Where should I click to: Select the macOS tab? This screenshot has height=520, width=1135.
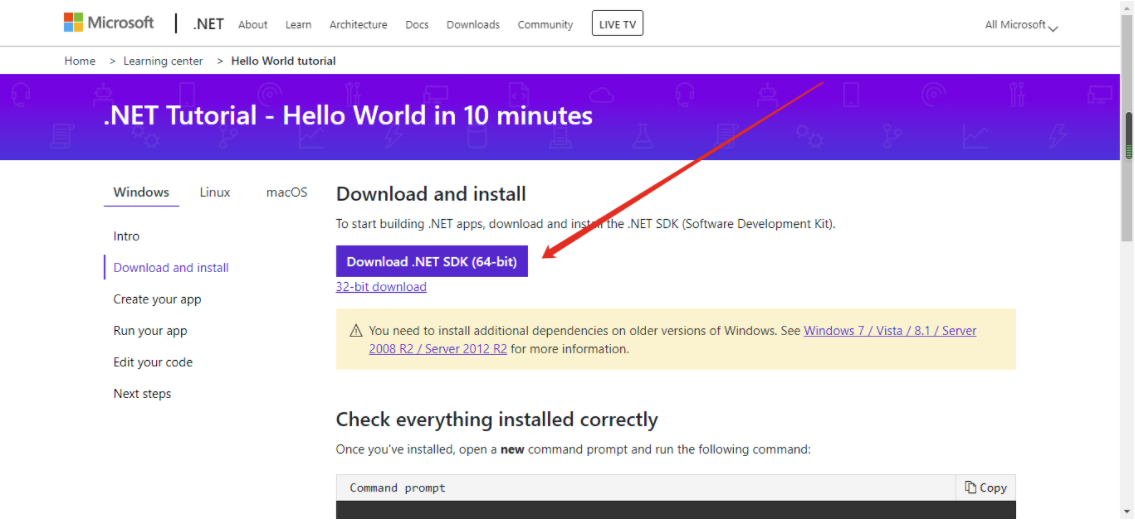287,193
